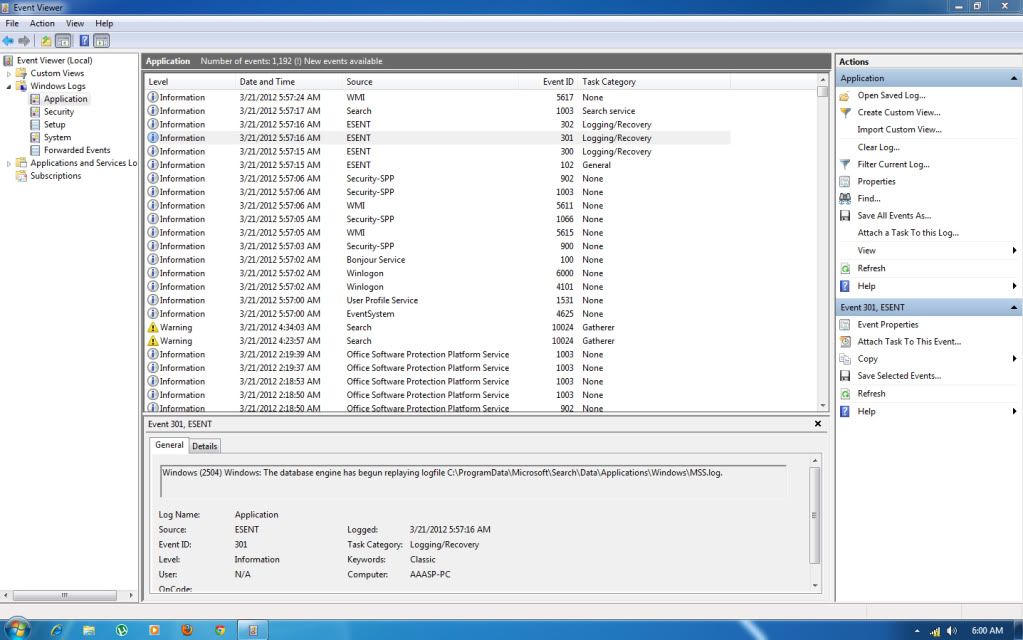Click the Security log icon in tree
The image size is (1023, 640).
point(35,112)
